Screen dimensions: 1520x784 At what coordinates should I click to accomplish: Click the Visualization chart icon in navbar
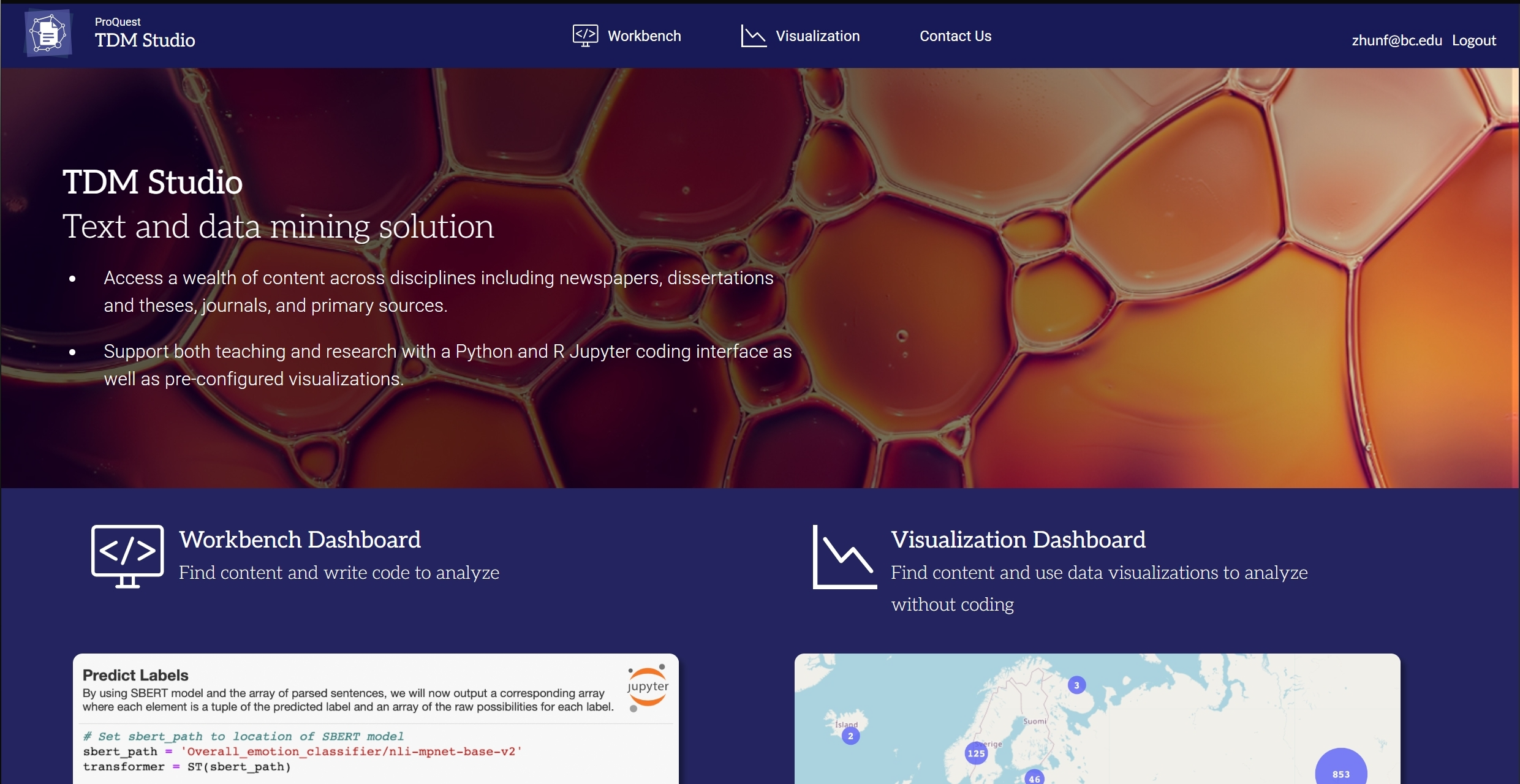pos(754,36)
